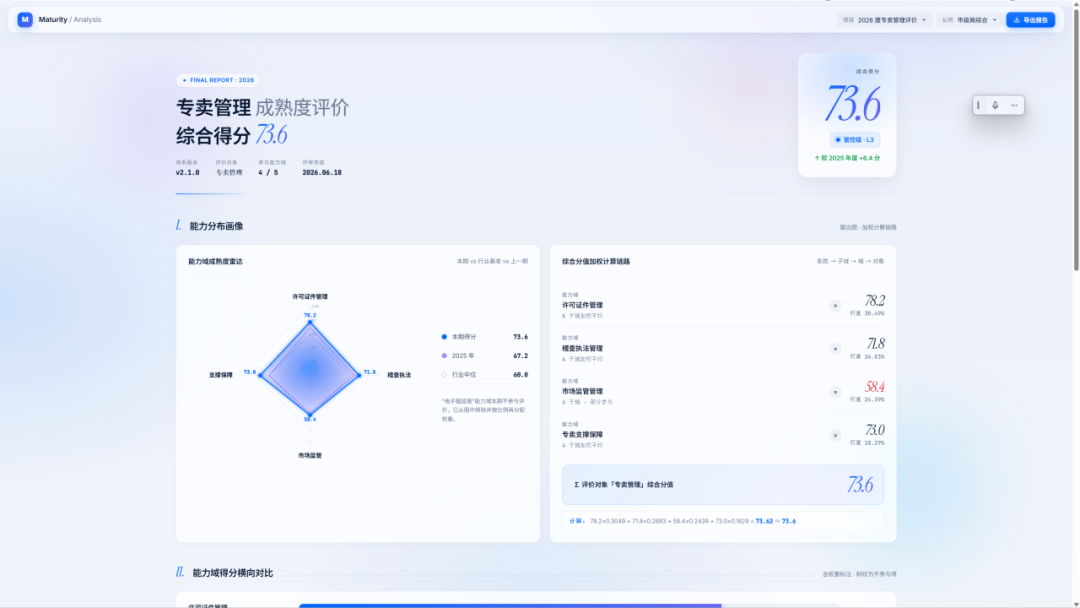The width and height of the screenshot is (1080, 608).
Task: Click the 导出报告 export button
Action: 1030,20
